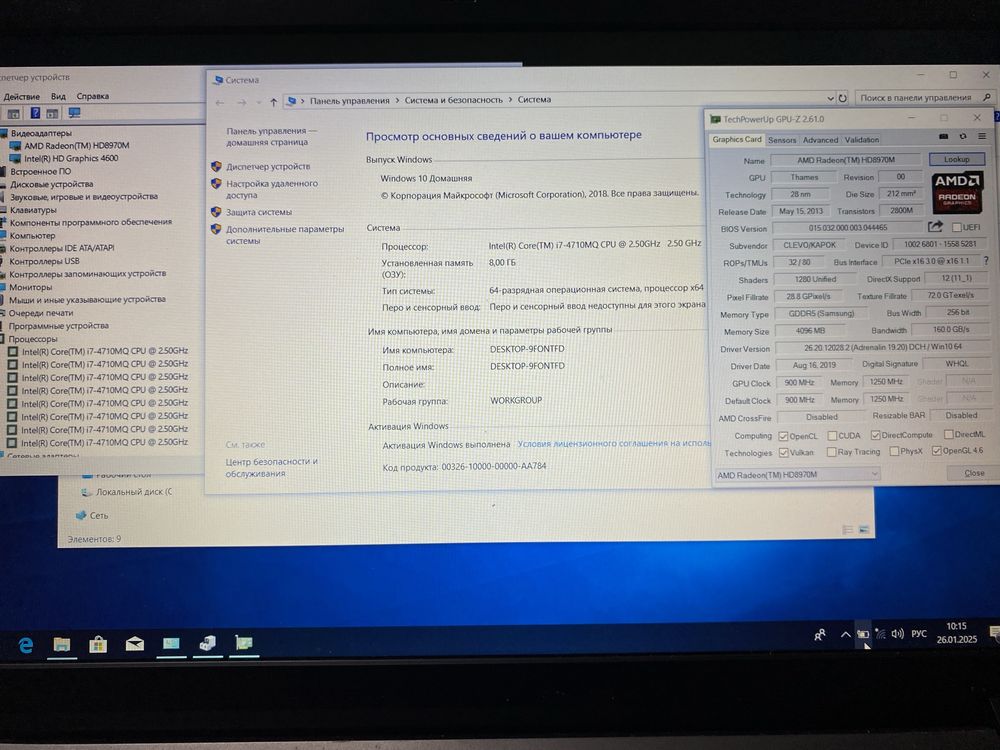This screenshot has width=1000, height=750.
Task: Toggle the OpenCL checkbox
Action: click(x=783, y=436)
